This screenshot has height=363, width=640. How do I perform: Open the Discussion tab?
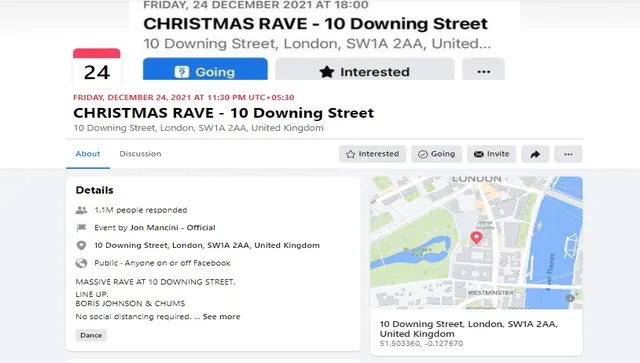tap(140, 154)
